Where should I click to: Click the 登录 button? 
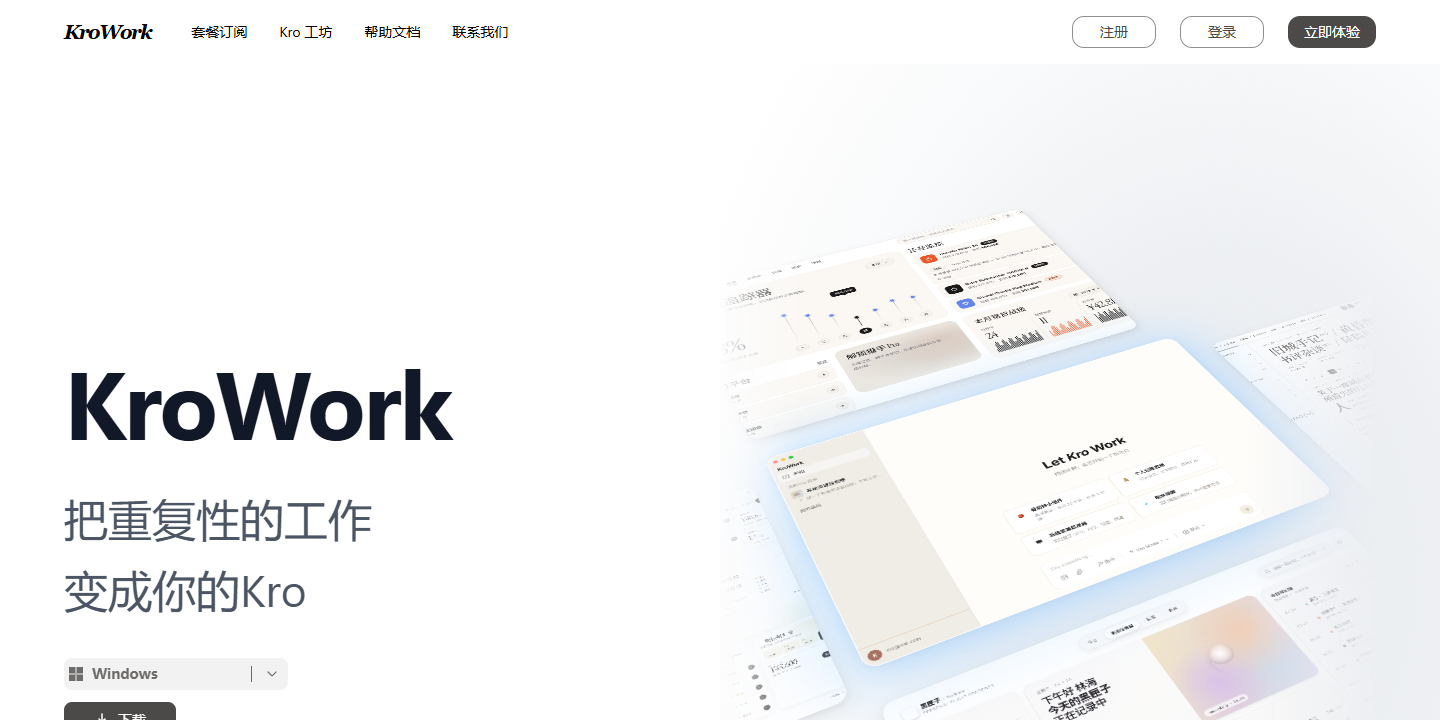click(1222, 32)
